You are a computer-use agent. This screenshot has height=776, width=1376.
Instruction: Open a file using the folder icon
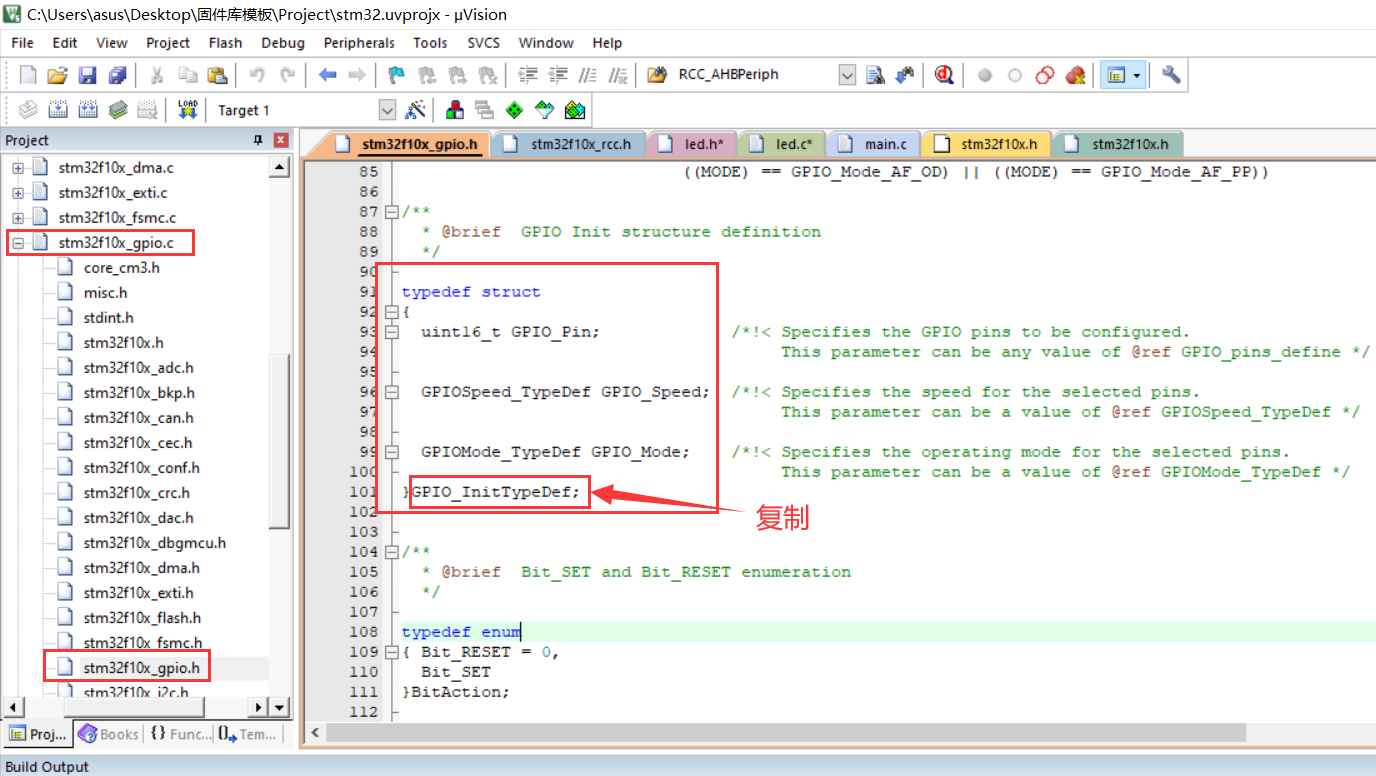[57, 75]
